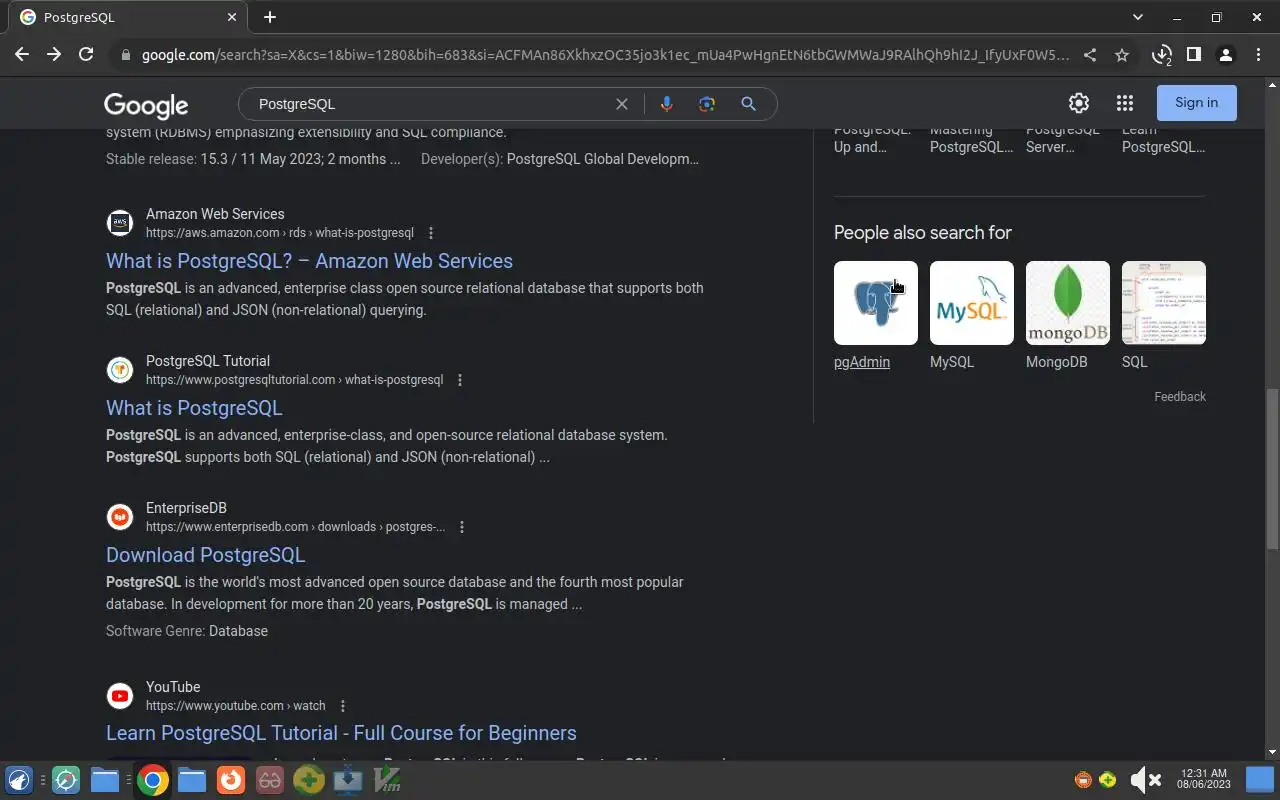Open a new browser tab
The width and height of the screenshot is (1280, 800).
click(x=270, y=17)
